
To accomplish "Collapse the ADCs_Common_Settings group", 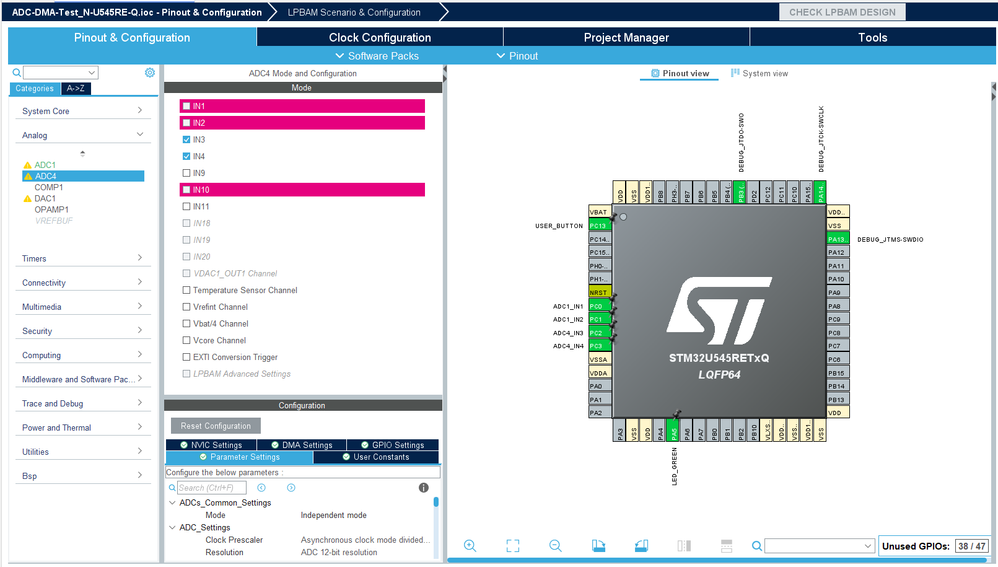I will 172,503.
